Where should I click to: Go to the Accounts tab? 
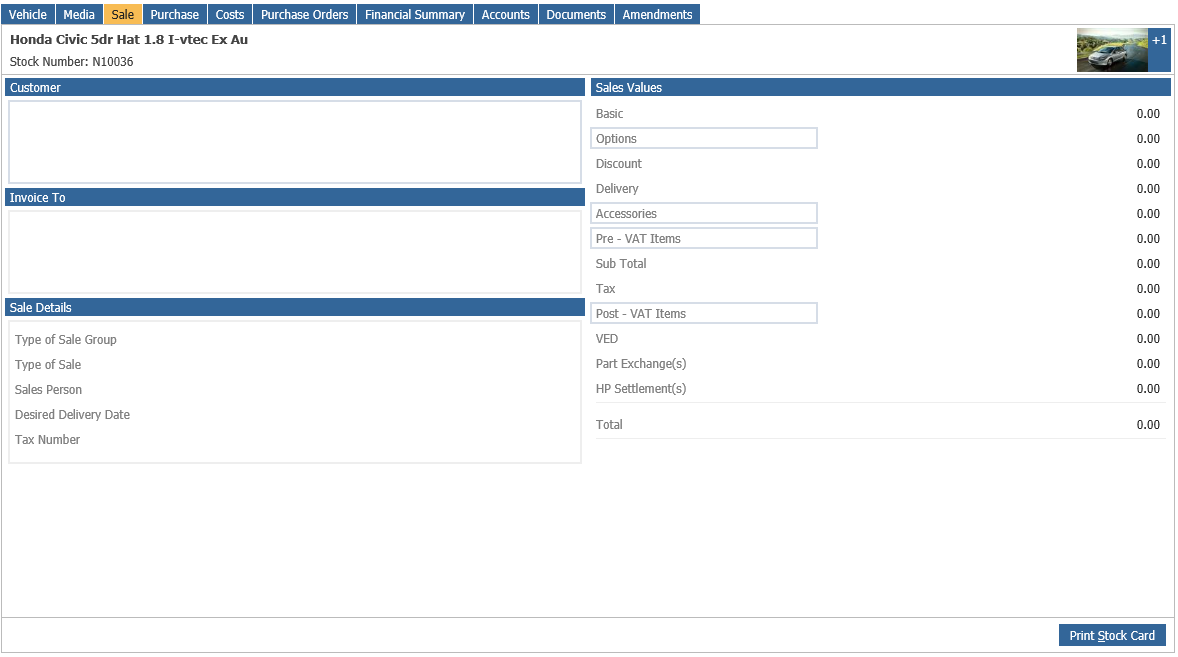(x=506, y=14)
